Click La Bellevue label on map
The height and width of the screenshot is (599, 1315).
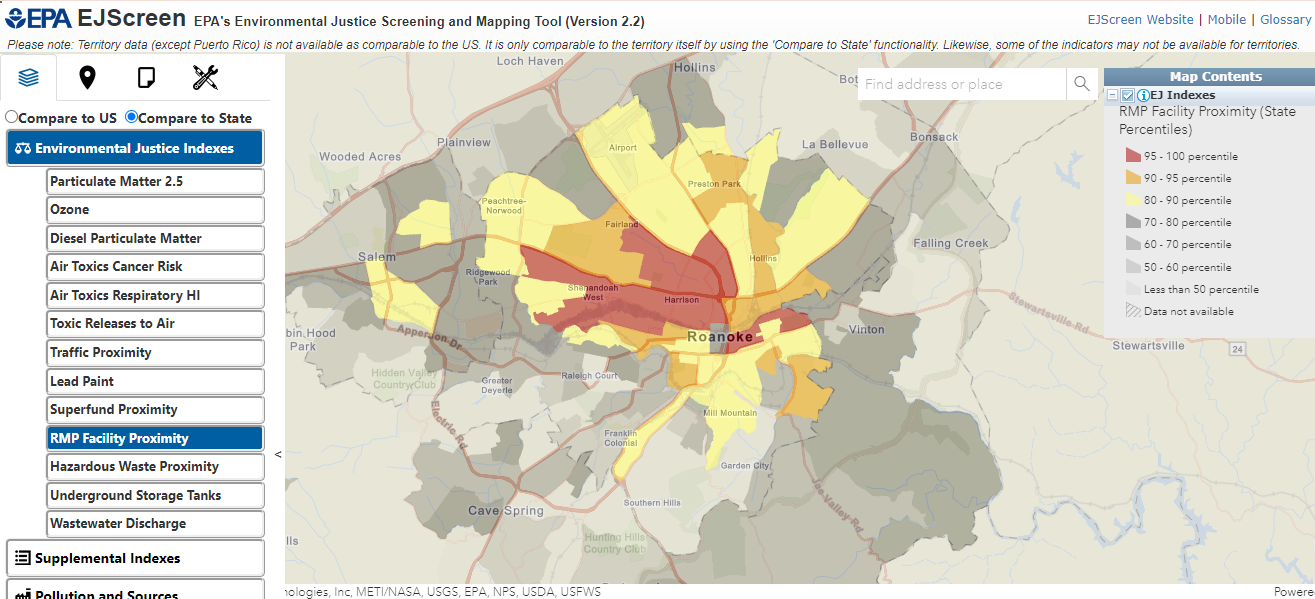click(835, 144)
